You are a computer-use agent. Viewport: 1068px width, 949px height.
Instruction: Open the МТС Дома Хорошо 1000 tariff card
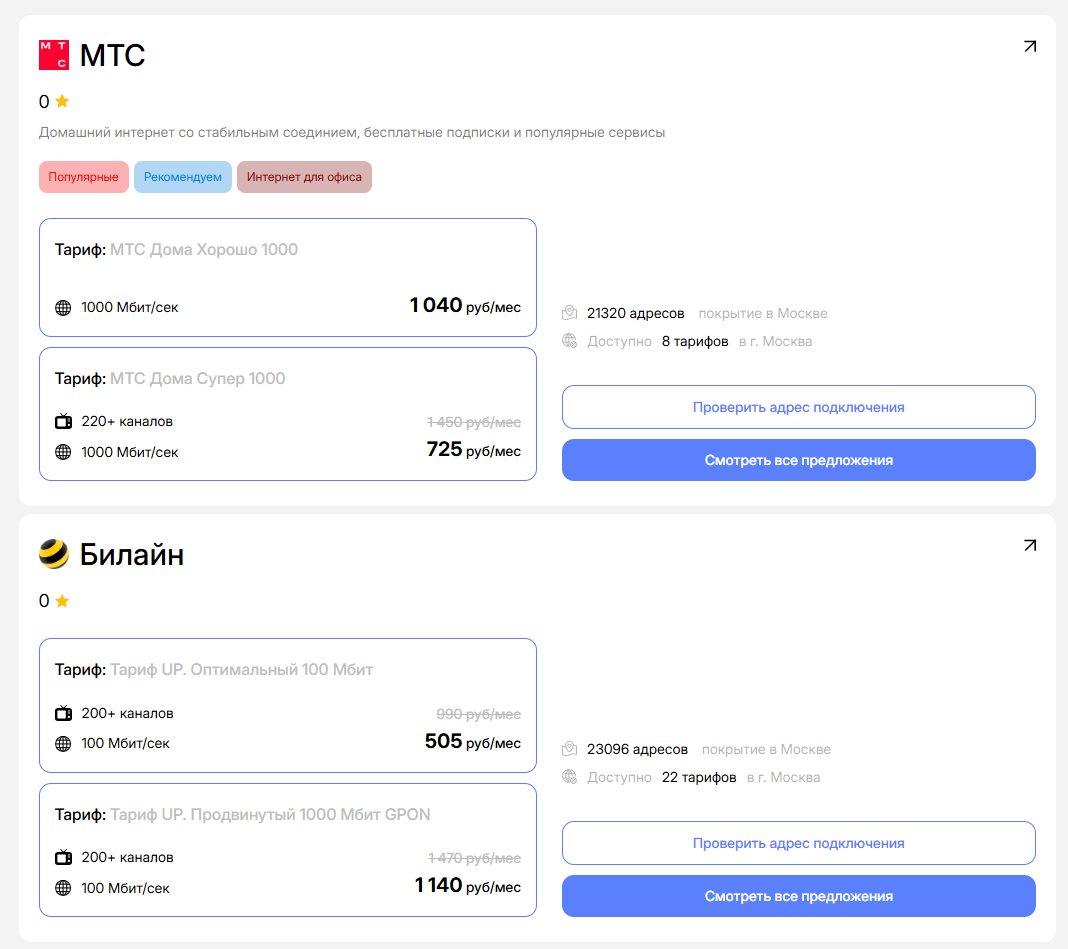point(288,277)
